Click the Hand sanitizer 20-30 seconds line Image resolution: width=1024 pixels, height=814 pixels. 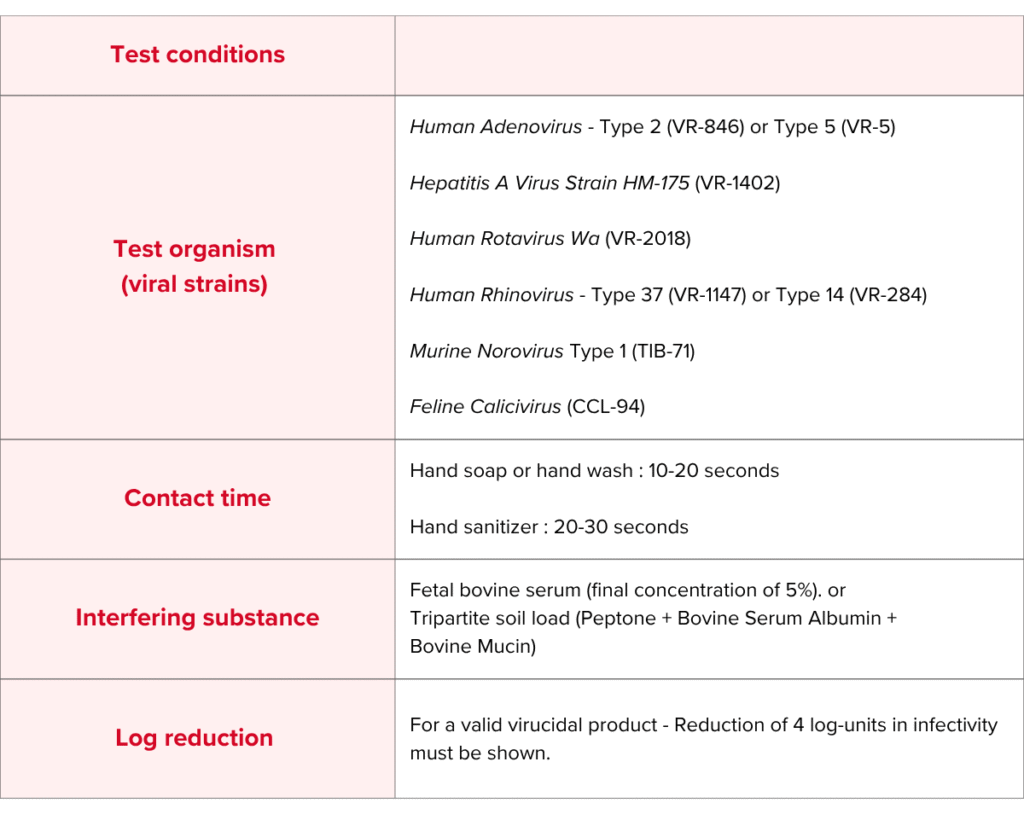(x=549, y=526)
